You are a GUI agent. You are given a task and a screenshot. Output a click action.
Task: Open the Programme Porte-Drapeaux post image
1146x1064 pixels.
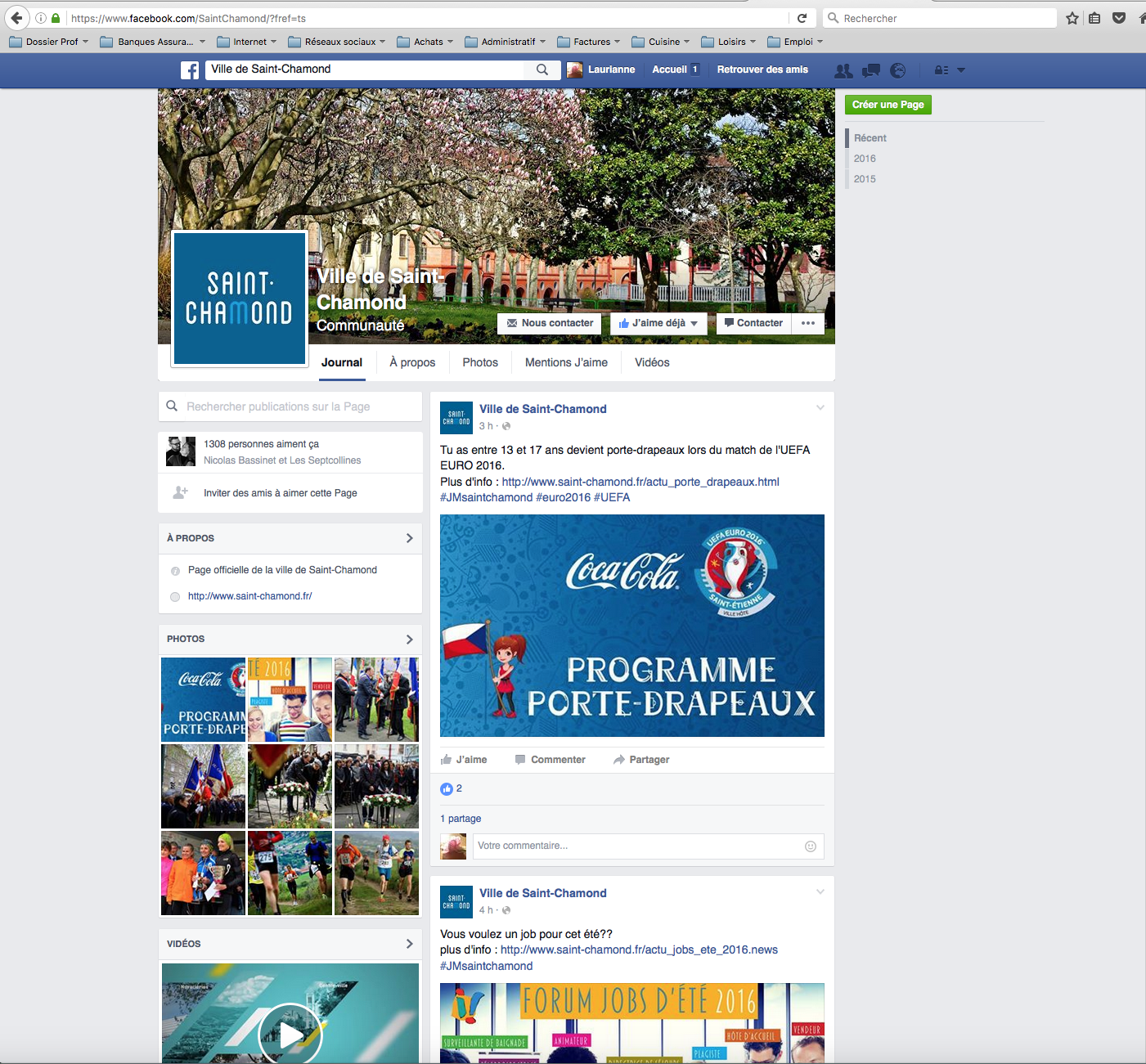pos(632,626)
